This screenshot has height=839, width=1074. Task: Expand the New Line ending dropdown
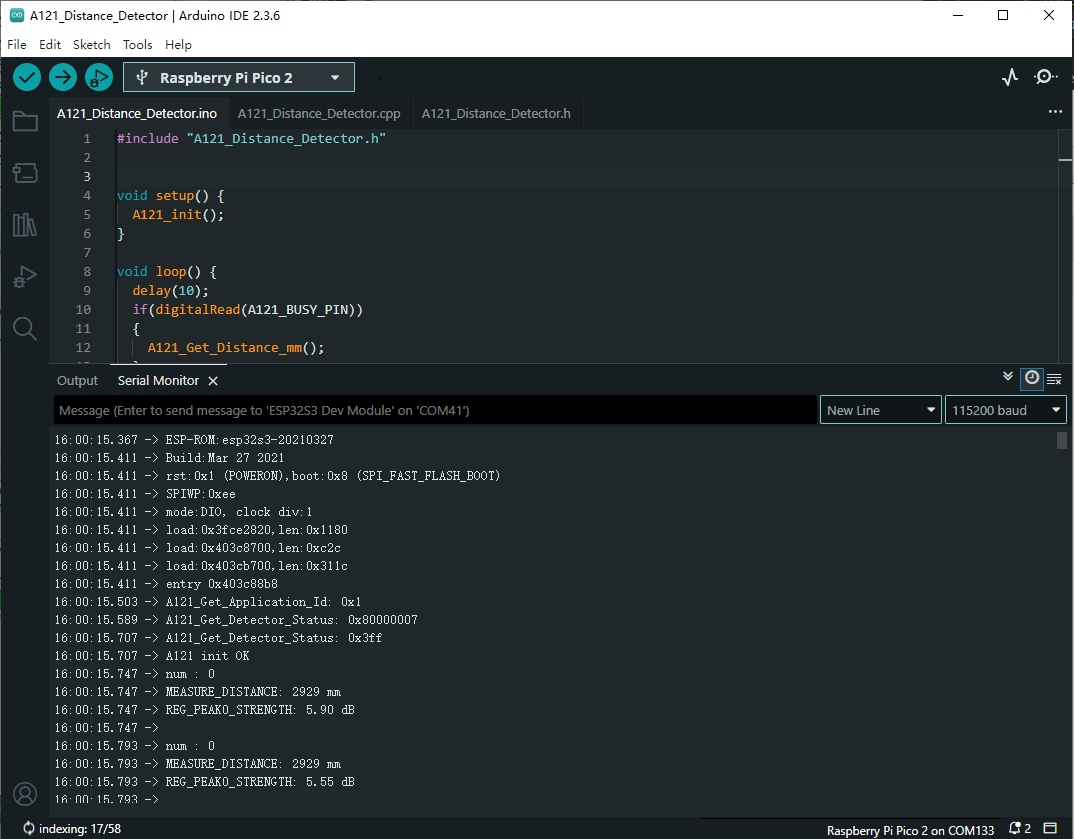[x=880, y=410]
